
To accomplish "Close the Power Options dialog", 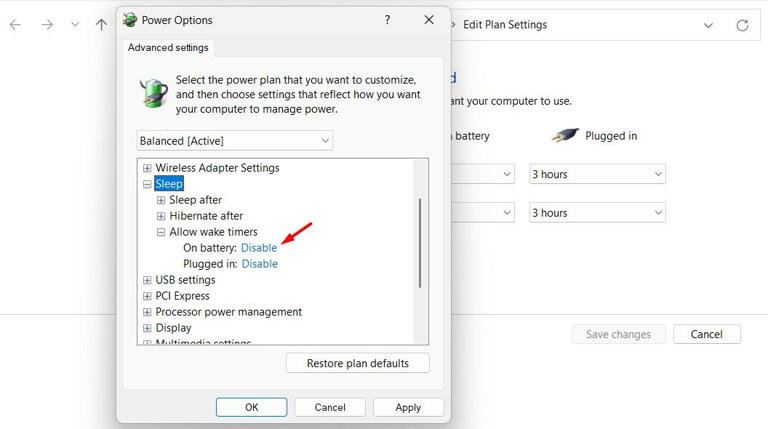I will [x=429, y=20].
